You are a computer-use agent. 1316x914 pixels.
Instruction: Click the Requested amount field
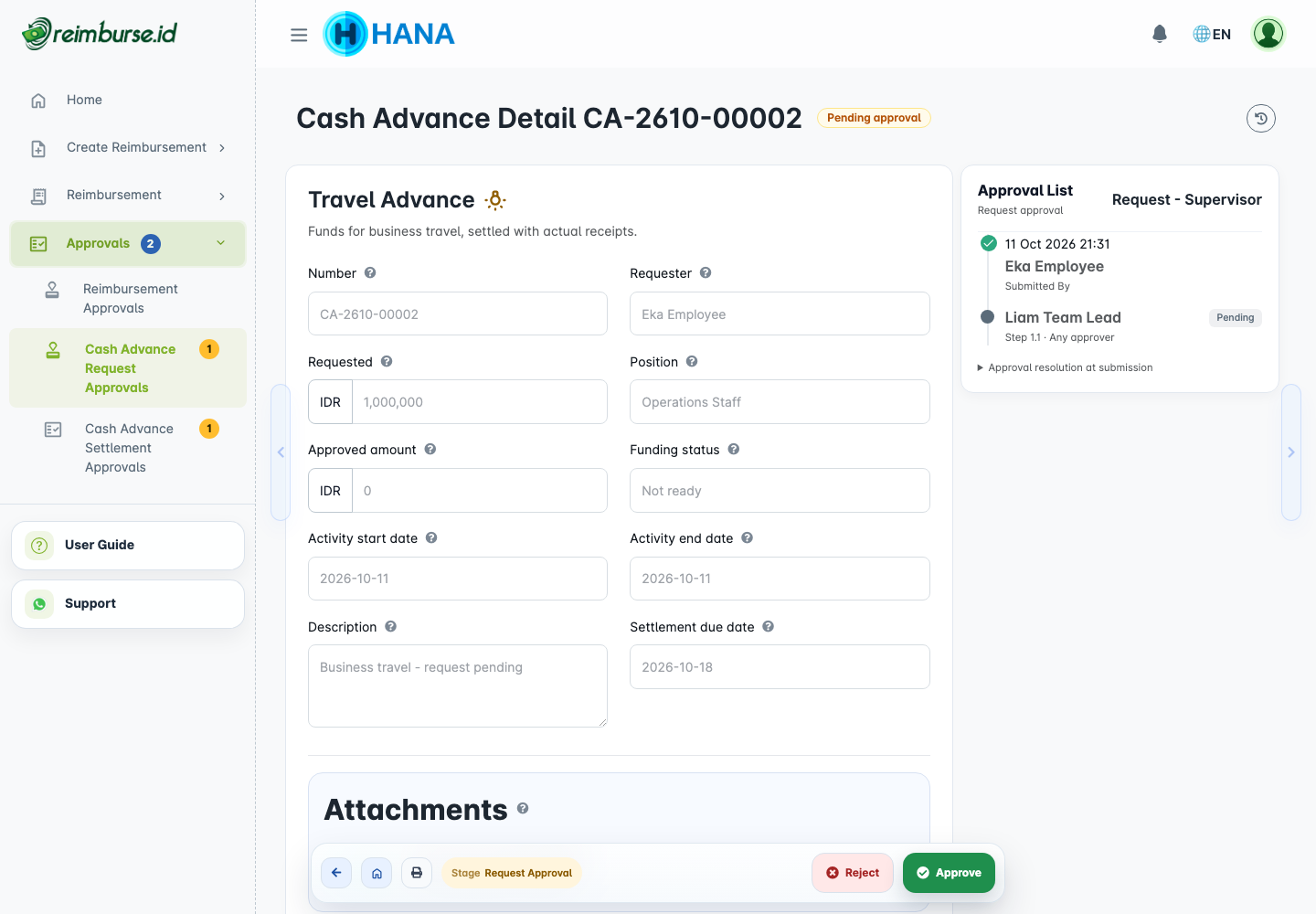(480, 402)
